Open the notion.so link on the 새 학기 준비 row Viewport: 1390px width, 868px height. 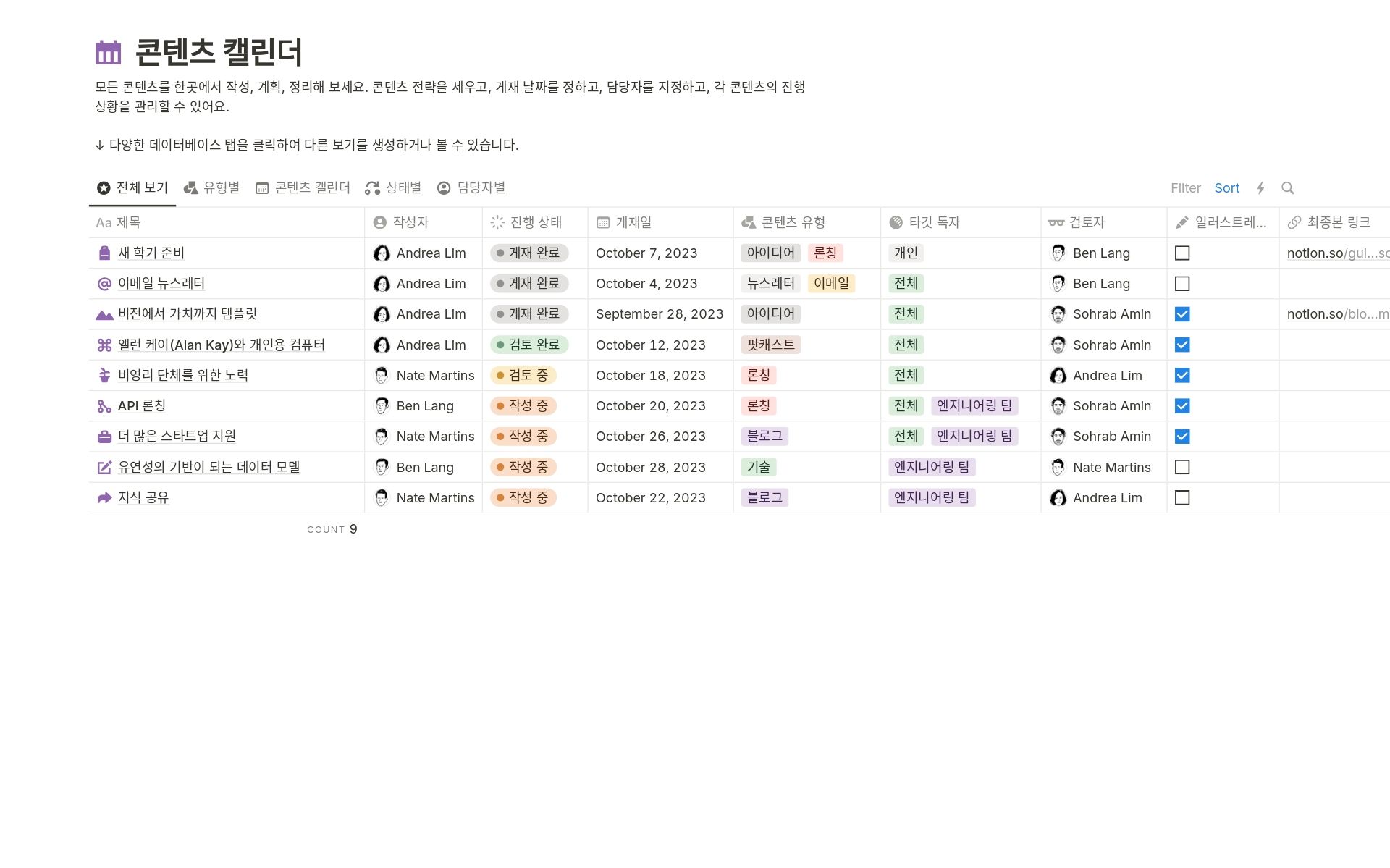pos(1334,253)
